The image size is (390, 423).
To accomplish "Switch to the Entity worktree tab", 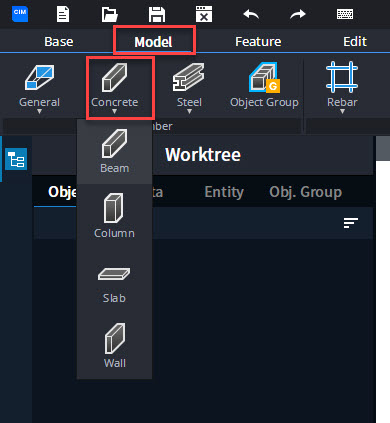I will tap(224, 192).
